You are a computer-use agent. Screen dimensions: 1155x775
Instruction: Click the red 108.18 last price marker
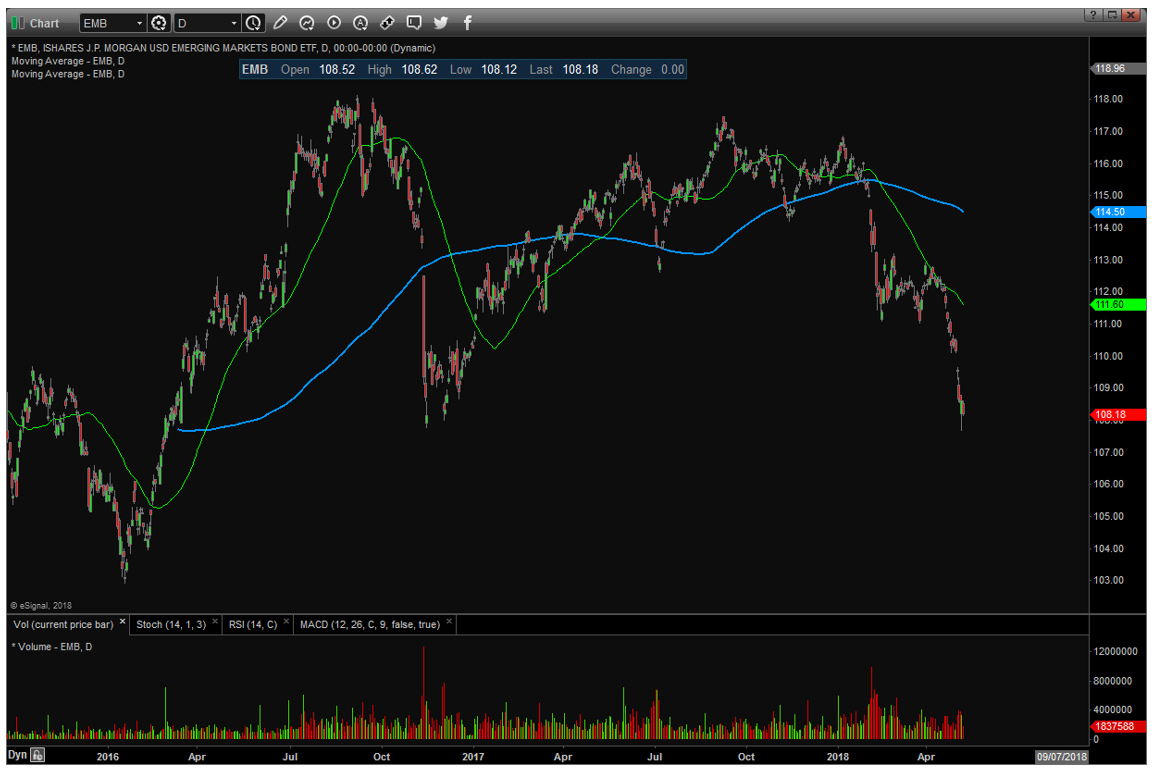[x=1116, y=415]
